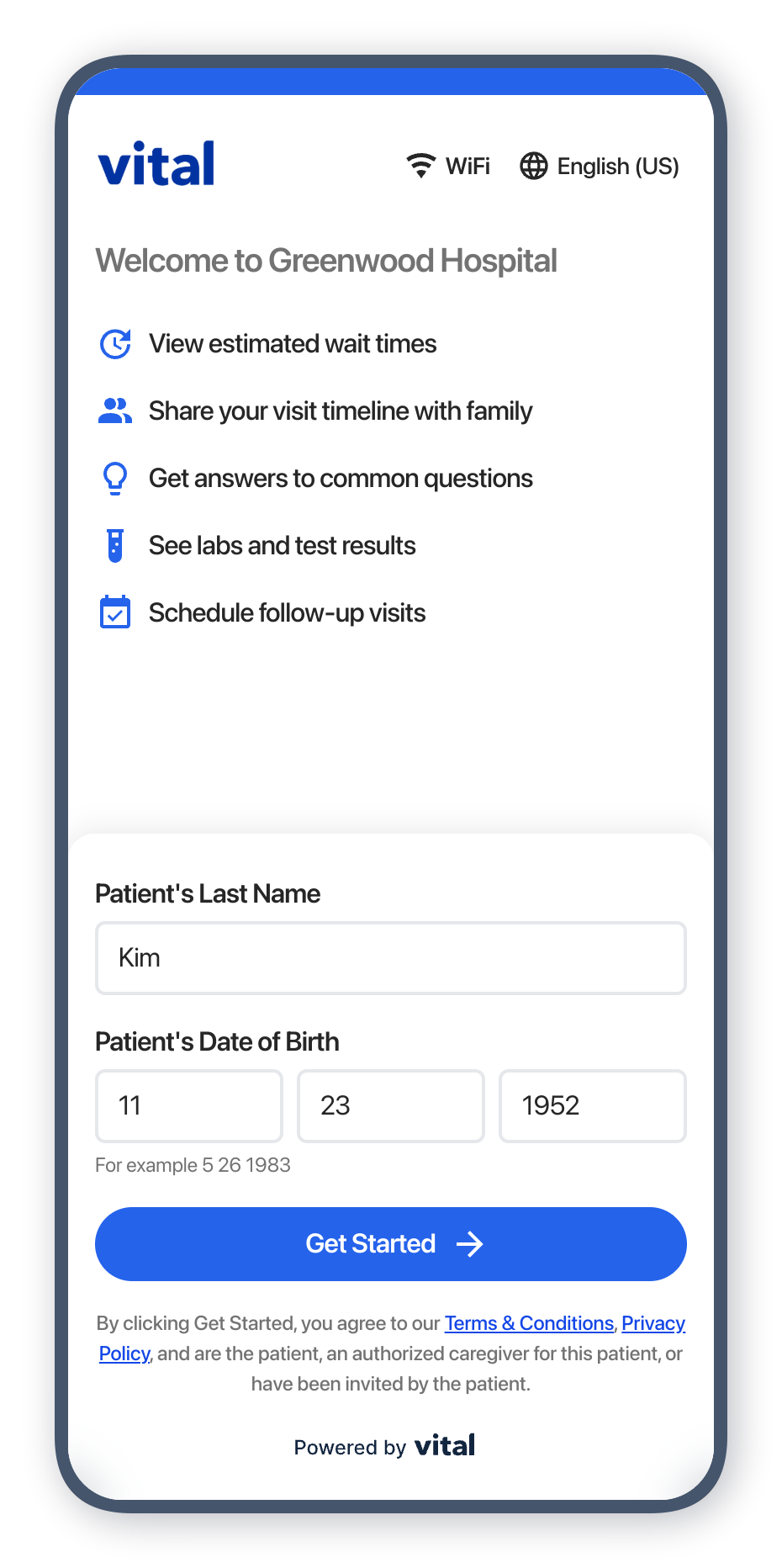The width and height of the screenshot is (782, 1568).
Task: Open the English (US) language selector
Action: (617, 167)
